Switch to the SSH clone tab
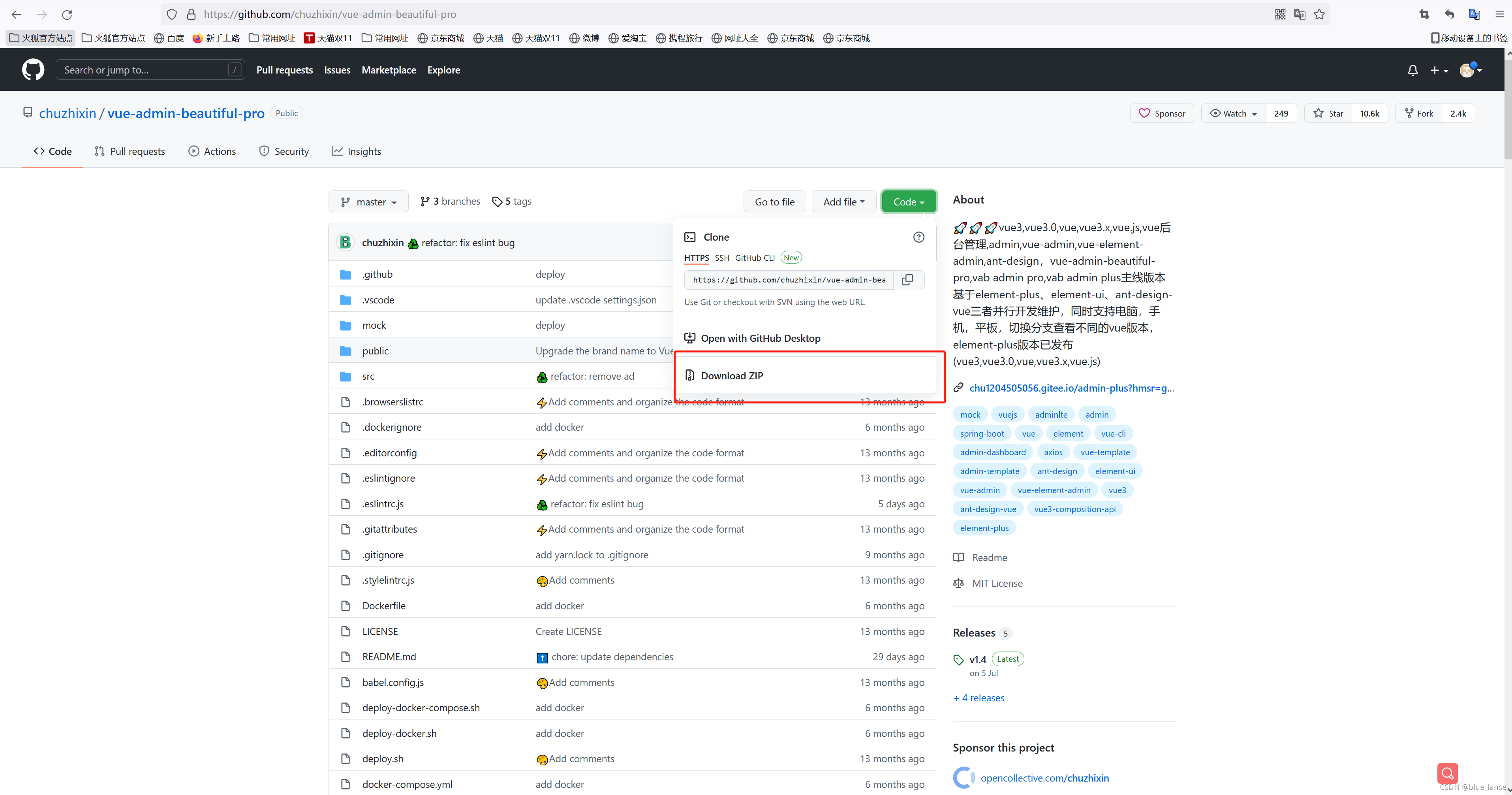 [721, 258]
